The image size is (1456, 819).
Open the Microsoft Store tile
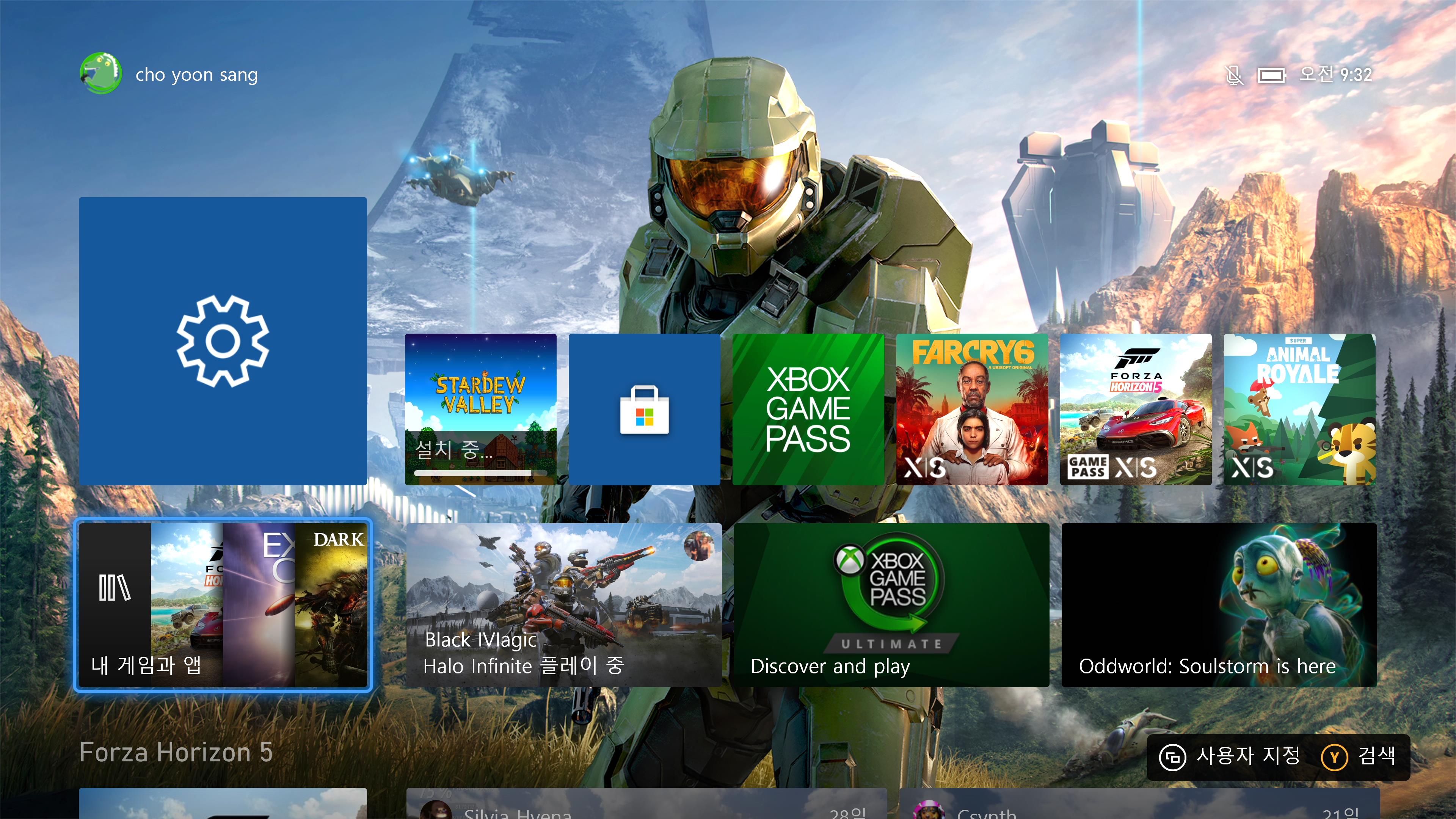pos(644,409)
